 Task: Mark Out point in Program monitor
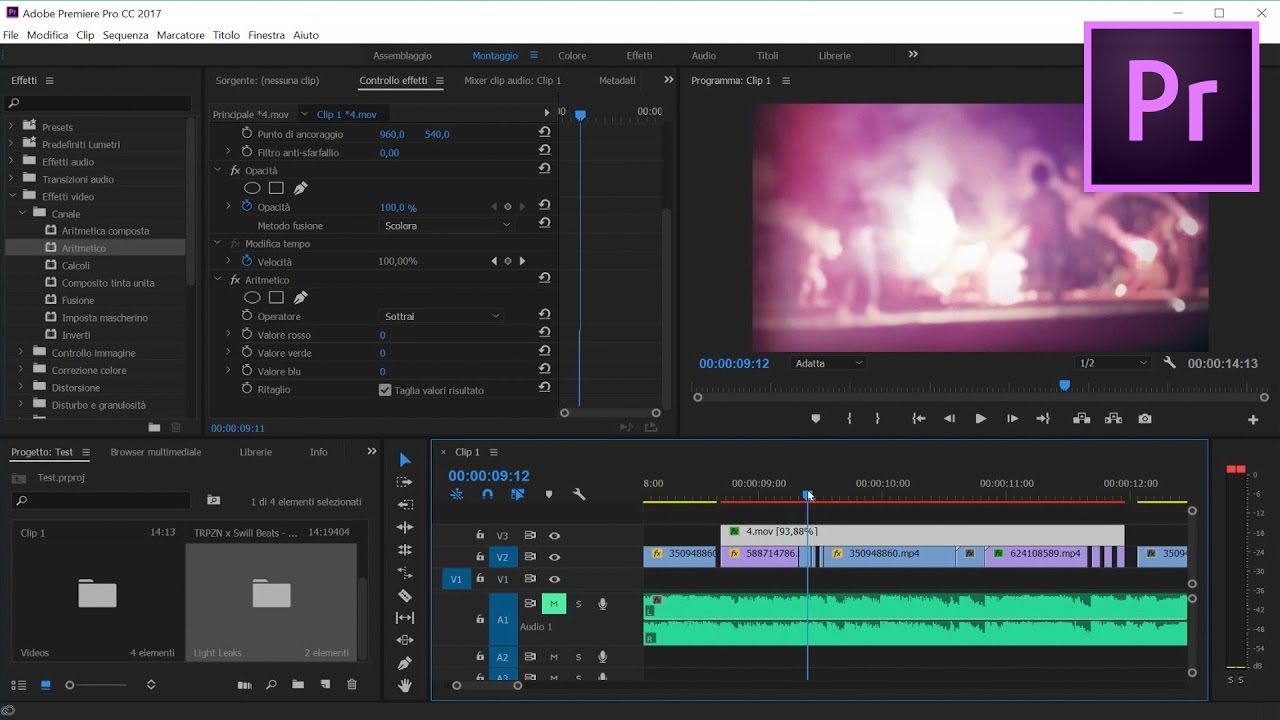[877, 419]
